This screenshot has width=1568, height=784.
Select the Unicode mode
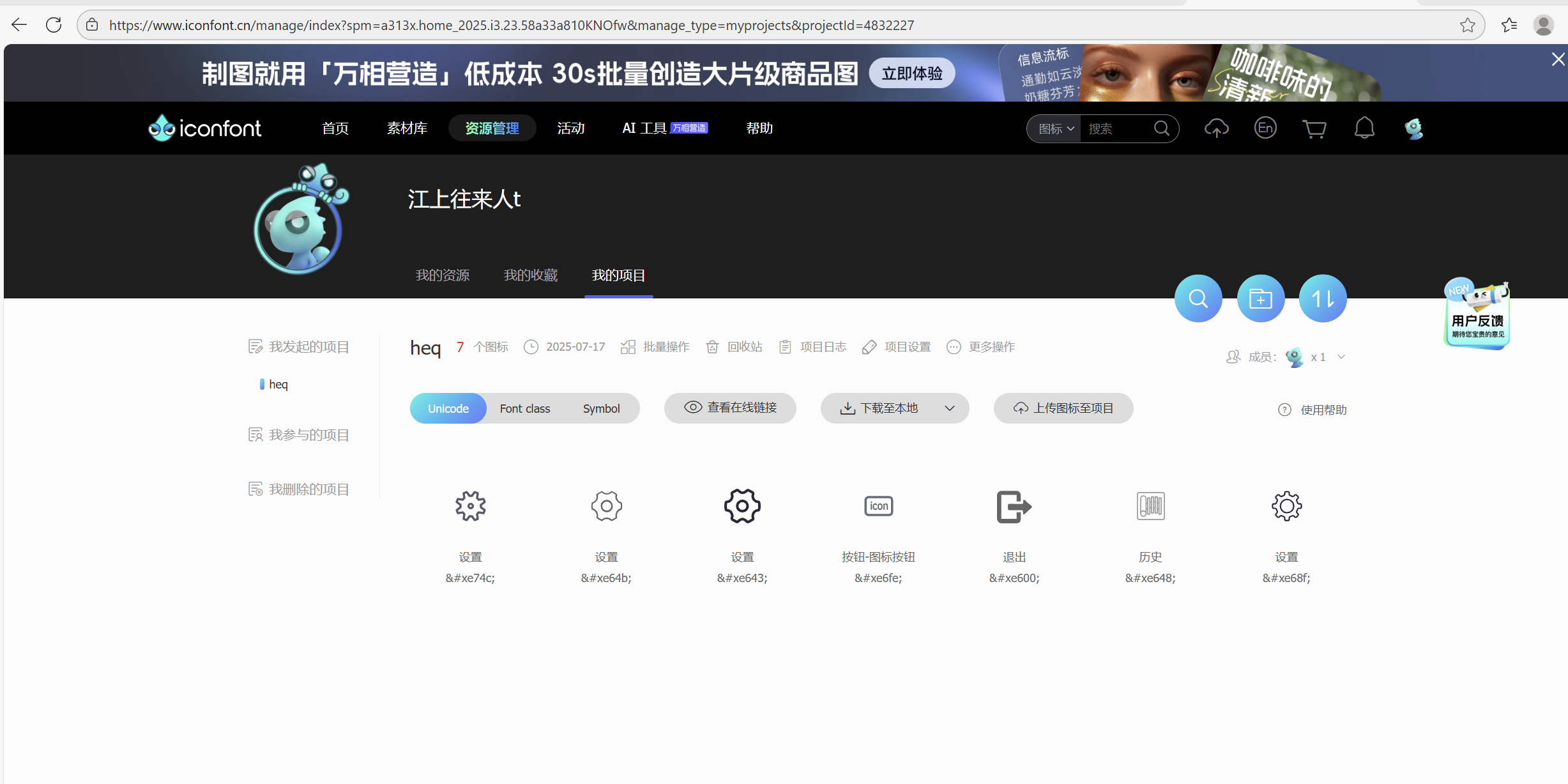coord(448,408)
